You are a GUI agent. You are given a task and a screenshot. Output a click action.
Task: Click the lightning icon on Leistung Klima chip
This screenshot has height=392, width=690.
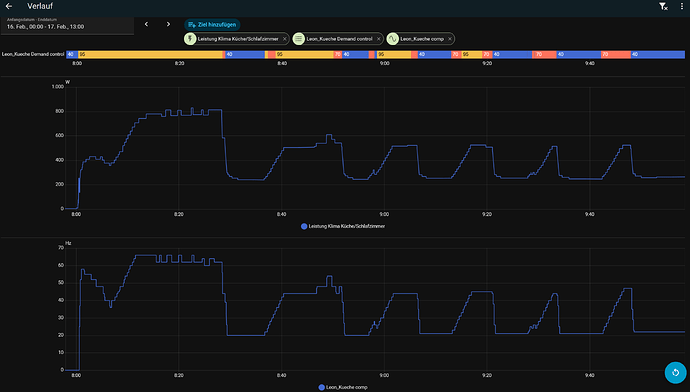[190, 39]
